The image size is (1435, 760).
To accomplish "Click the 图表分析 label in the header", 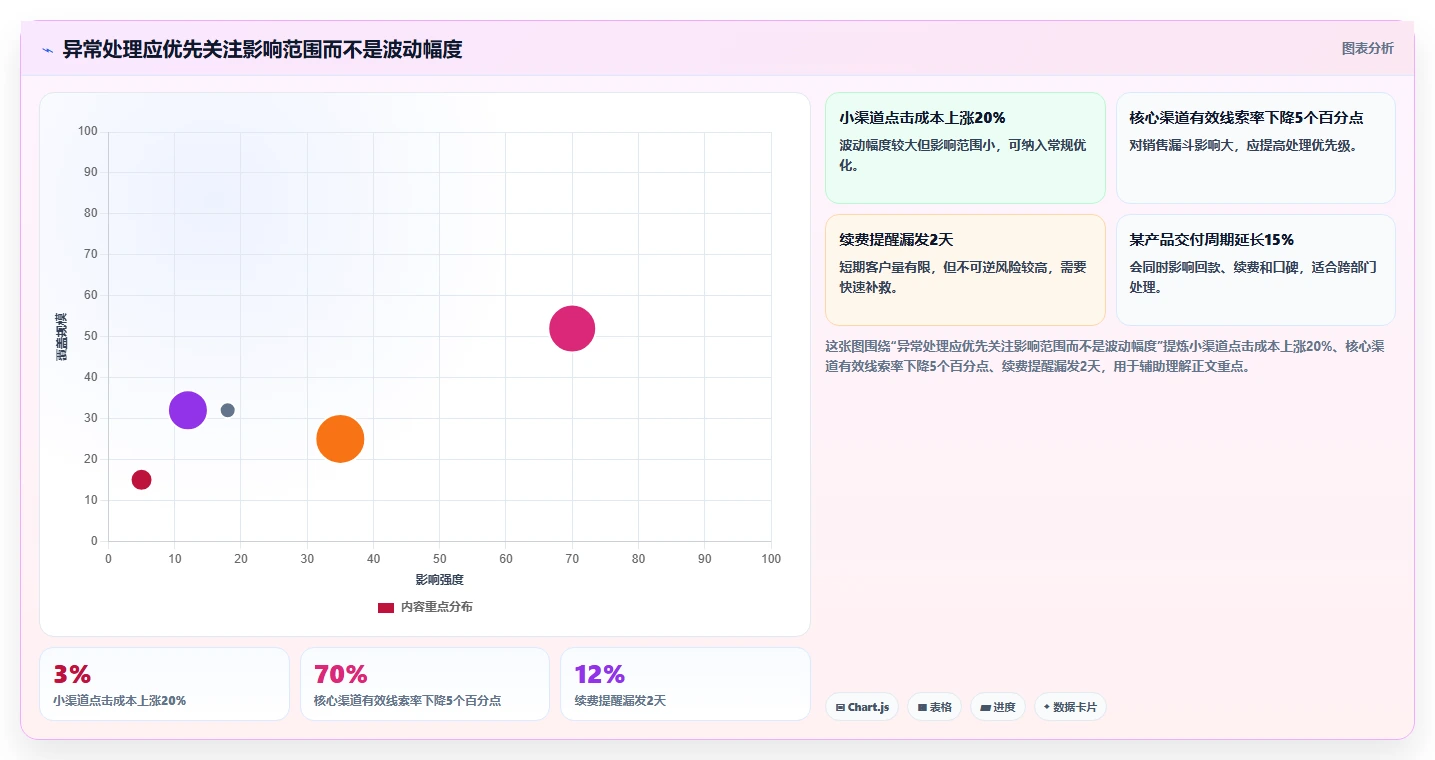I will pos(1367,48).
